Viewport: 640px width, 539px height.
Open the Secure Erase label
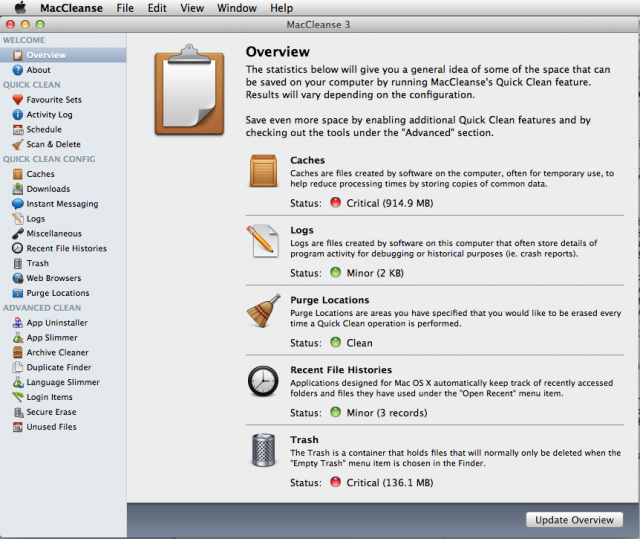click(51, 412)
